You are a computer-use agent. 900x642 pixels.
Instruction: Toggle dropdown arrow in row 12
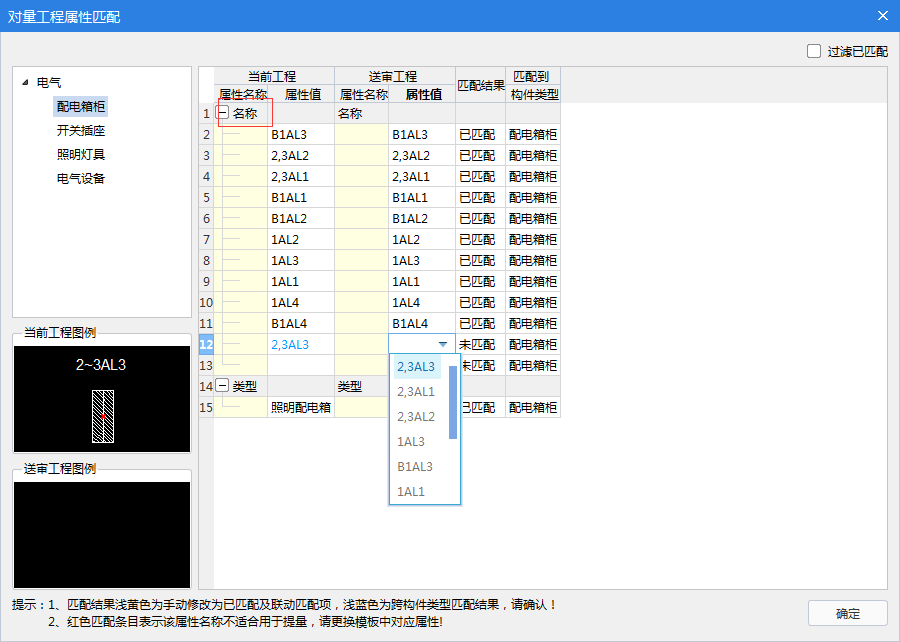[443, 344]
